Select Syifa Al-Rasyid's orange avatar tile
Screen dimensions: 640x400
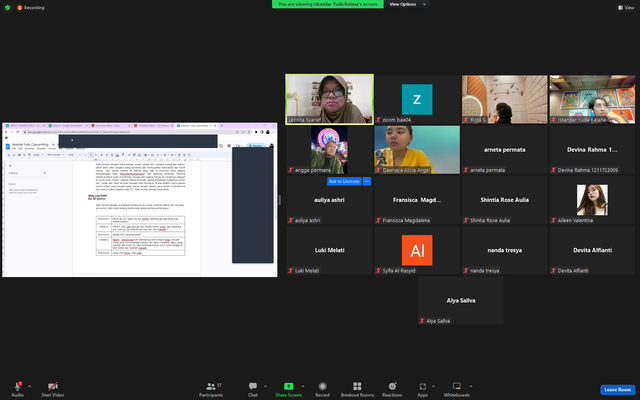coord(417,250)
